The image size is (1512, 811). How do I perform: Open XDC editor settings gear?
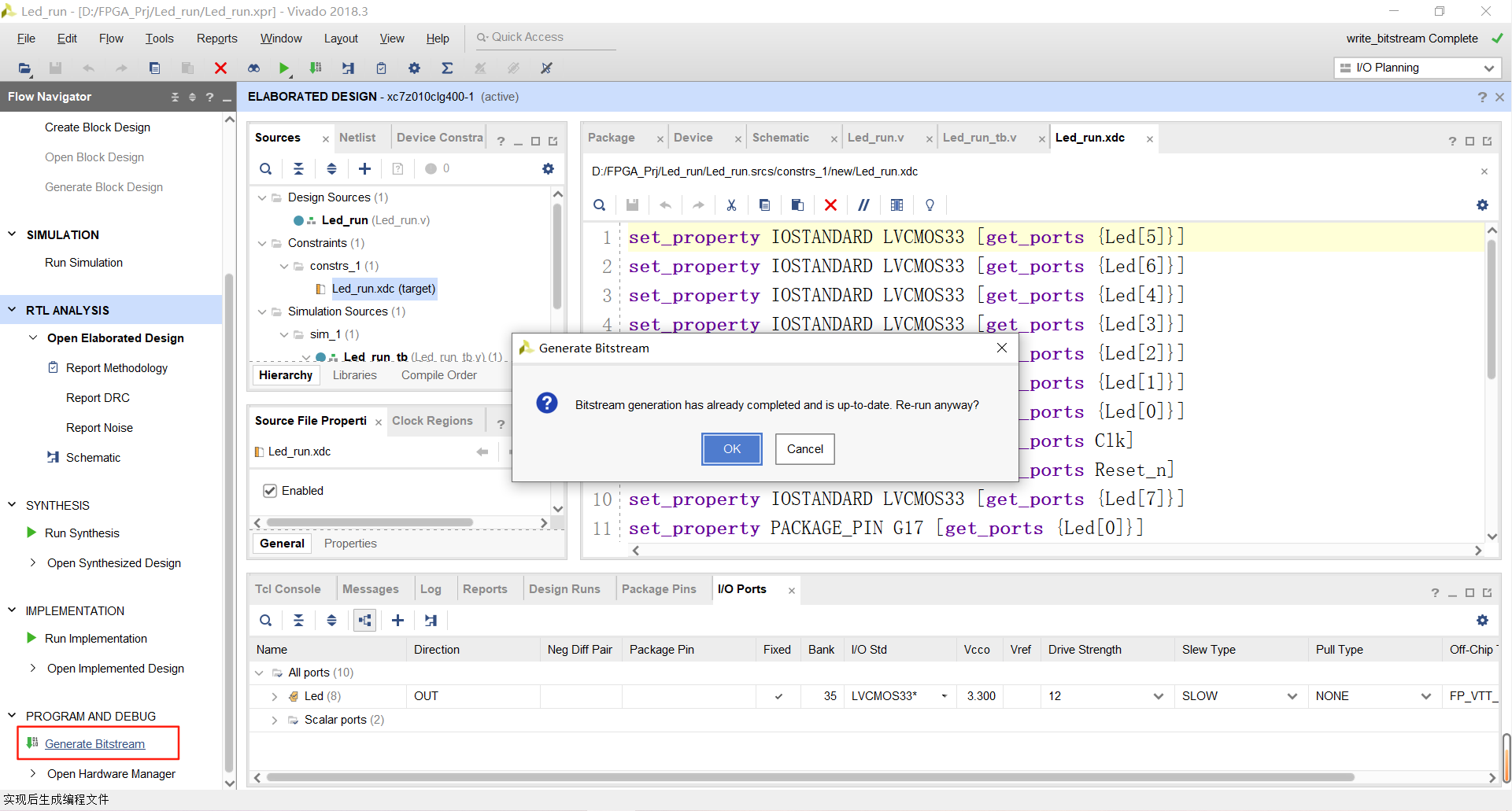pos(1482,205)
